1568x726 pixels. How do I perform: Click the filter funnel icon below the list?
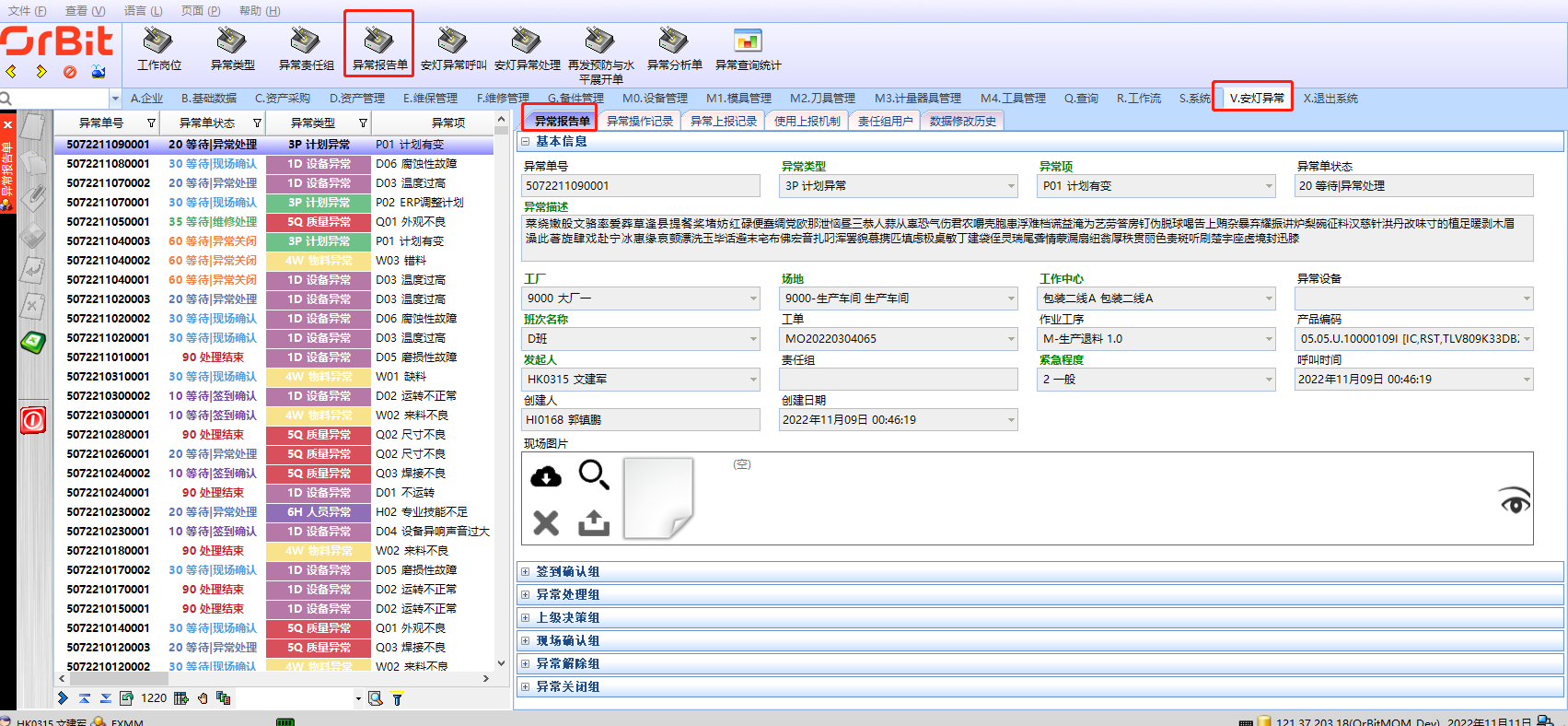(x=397, y=698)
